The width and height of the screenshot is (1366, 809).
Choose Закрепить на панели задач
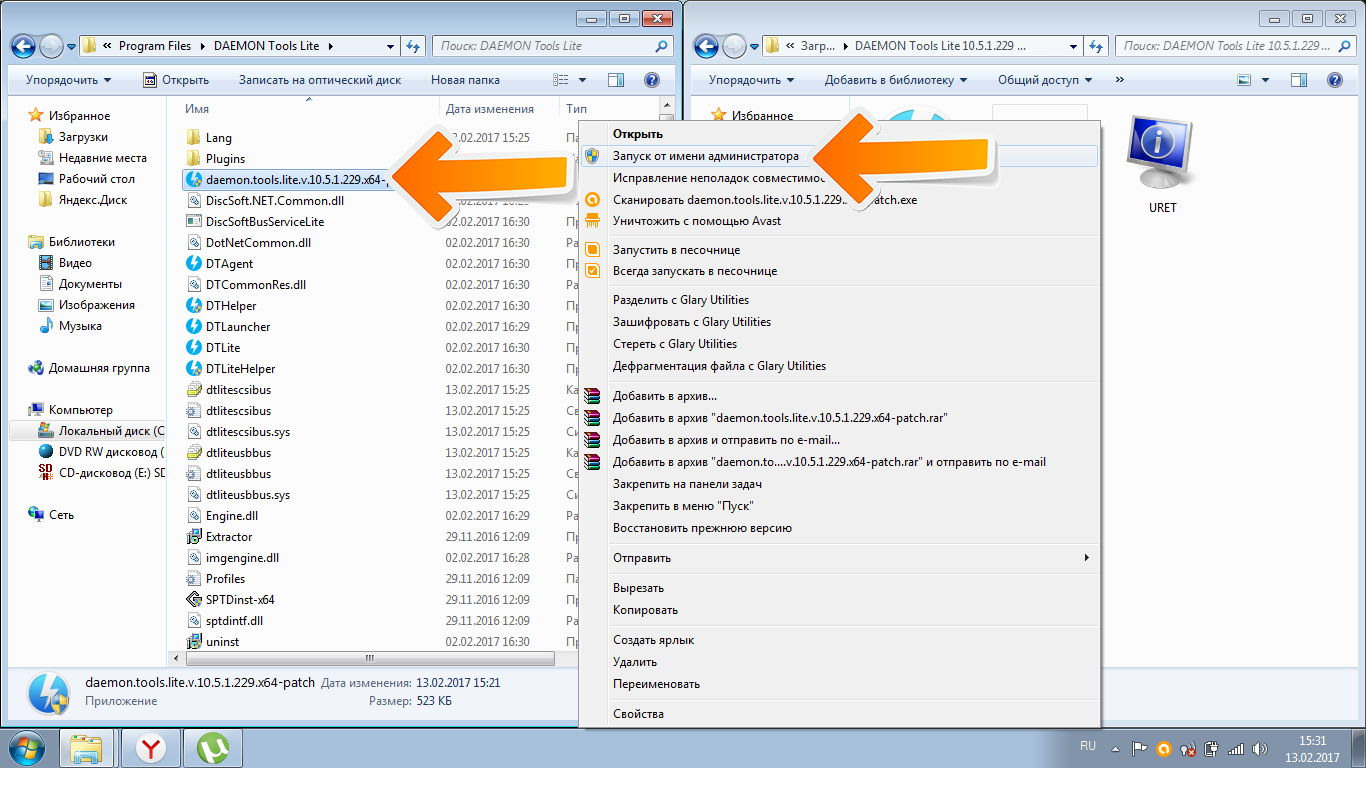(x=840, y=484)
